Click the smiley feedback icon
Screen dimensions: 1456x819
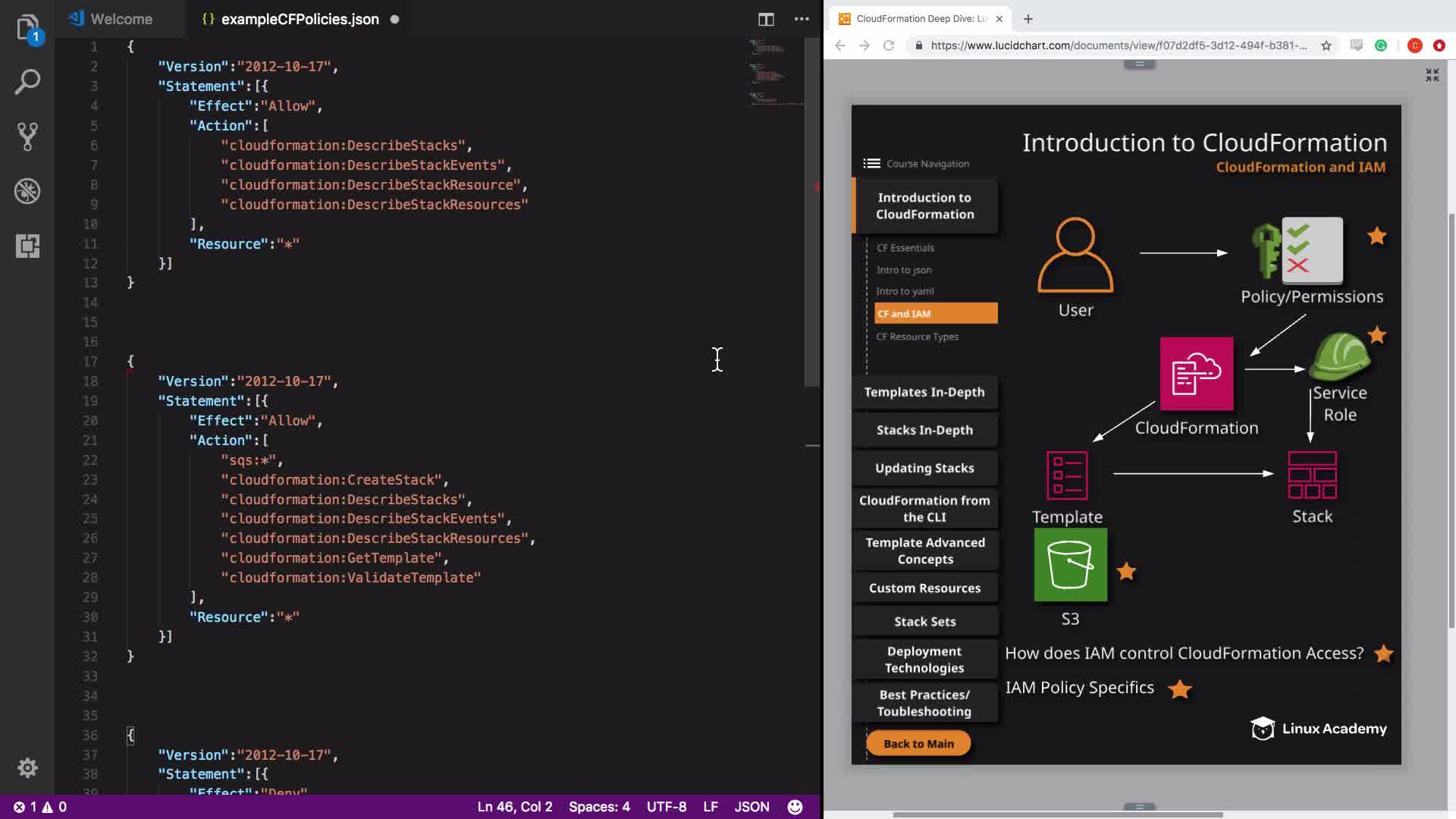[x=795, y=807]
